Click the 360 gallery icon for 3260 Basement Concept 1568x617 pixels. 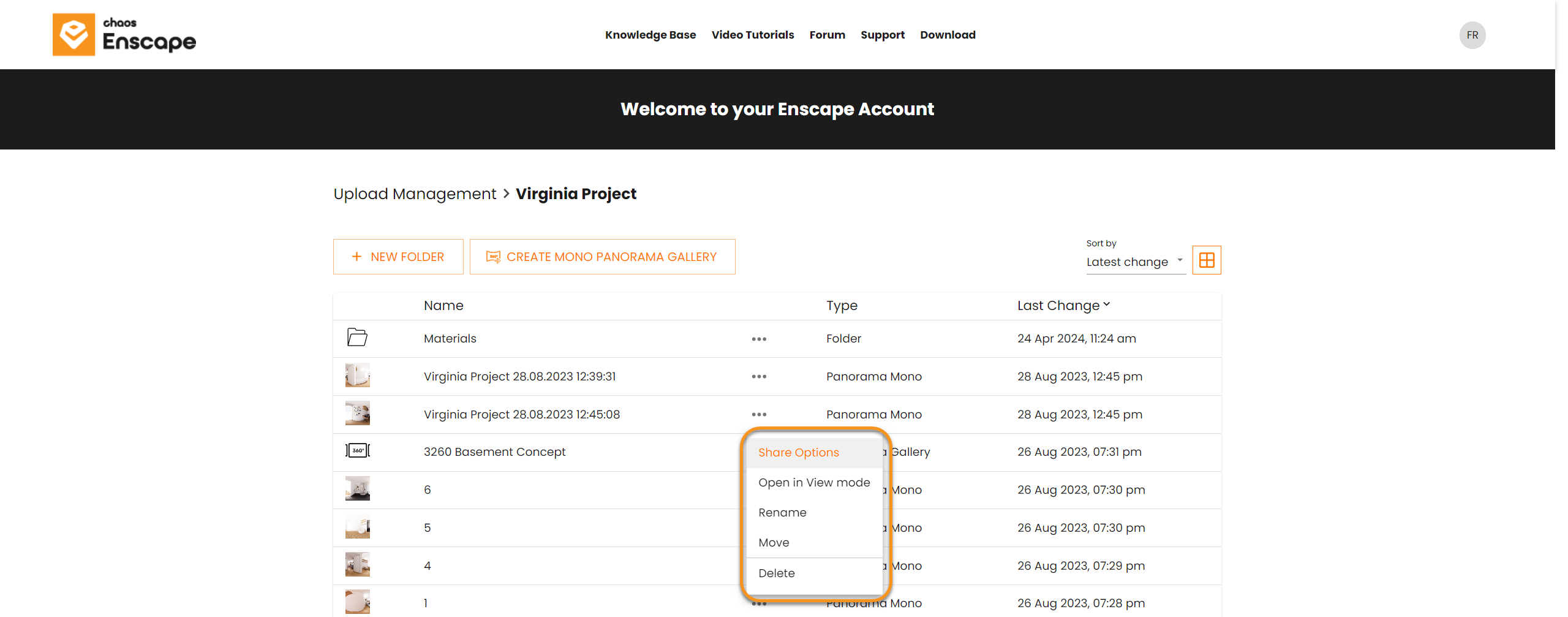pyautogui.click(x=358, y=451)
